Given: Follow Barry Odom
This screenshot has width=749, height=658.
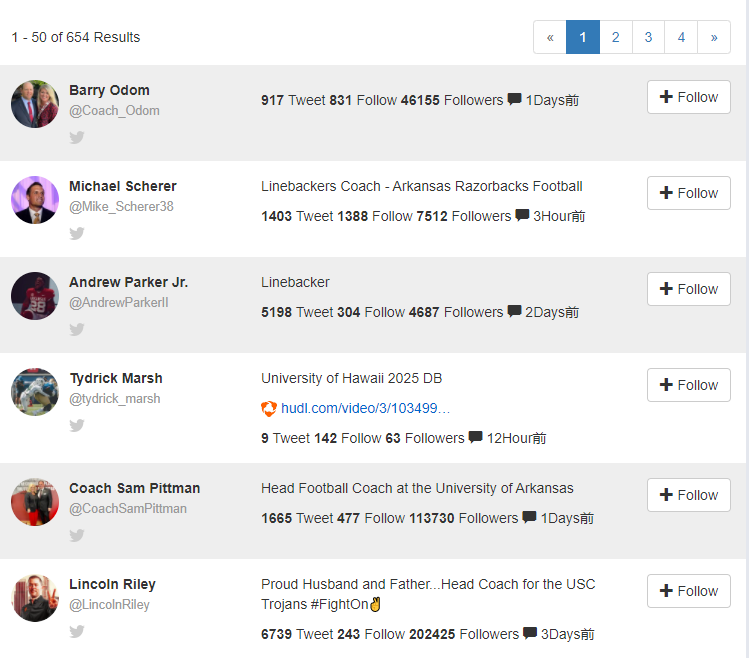Looking at the screenshot, I should click(688, 98).
